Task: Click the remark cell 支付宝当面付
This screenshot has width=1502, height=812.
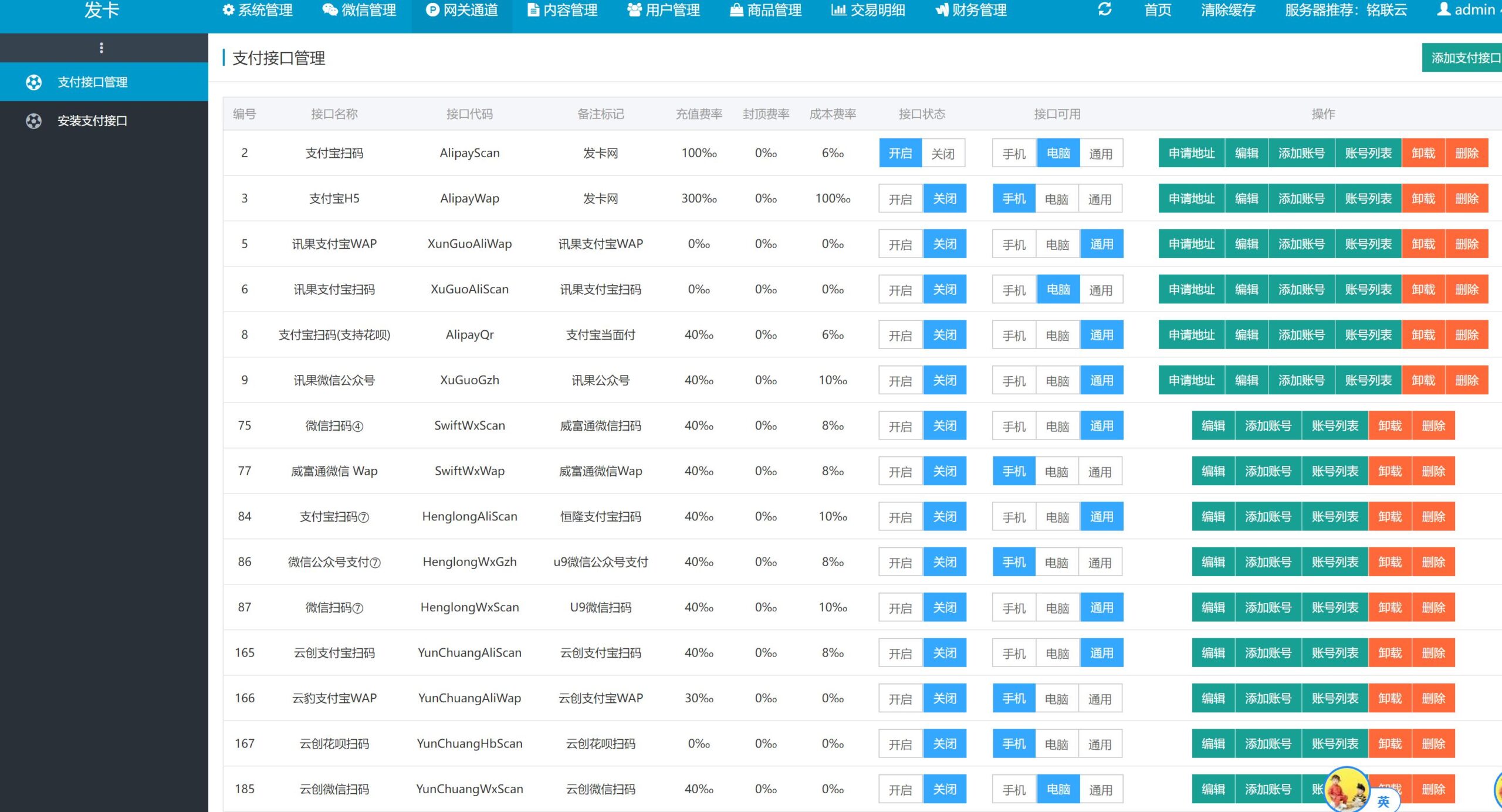Action: coord(601,335)
